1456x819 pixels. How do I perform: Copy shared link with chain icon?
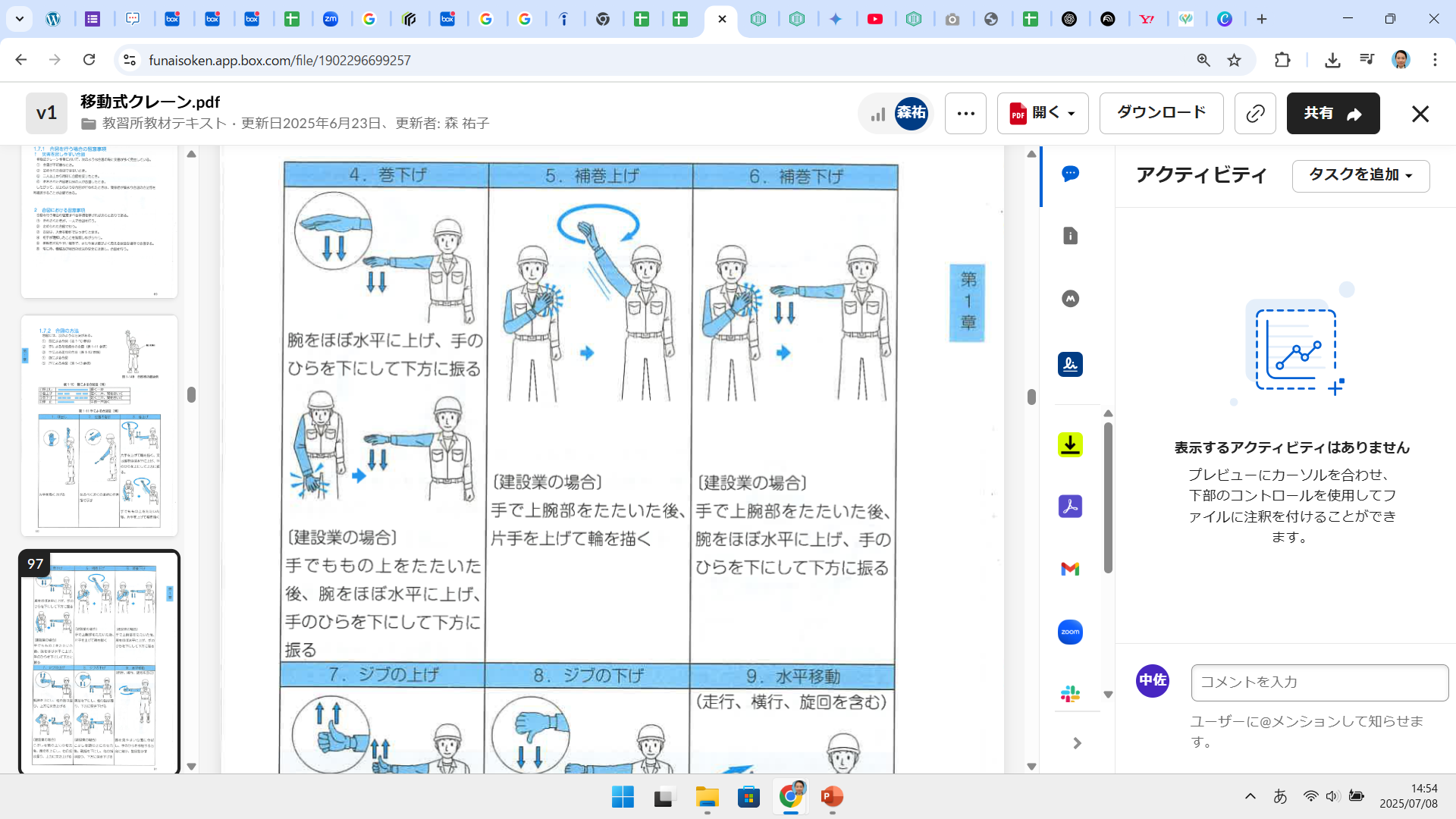pyautogui.click(x=1255, y=114)
